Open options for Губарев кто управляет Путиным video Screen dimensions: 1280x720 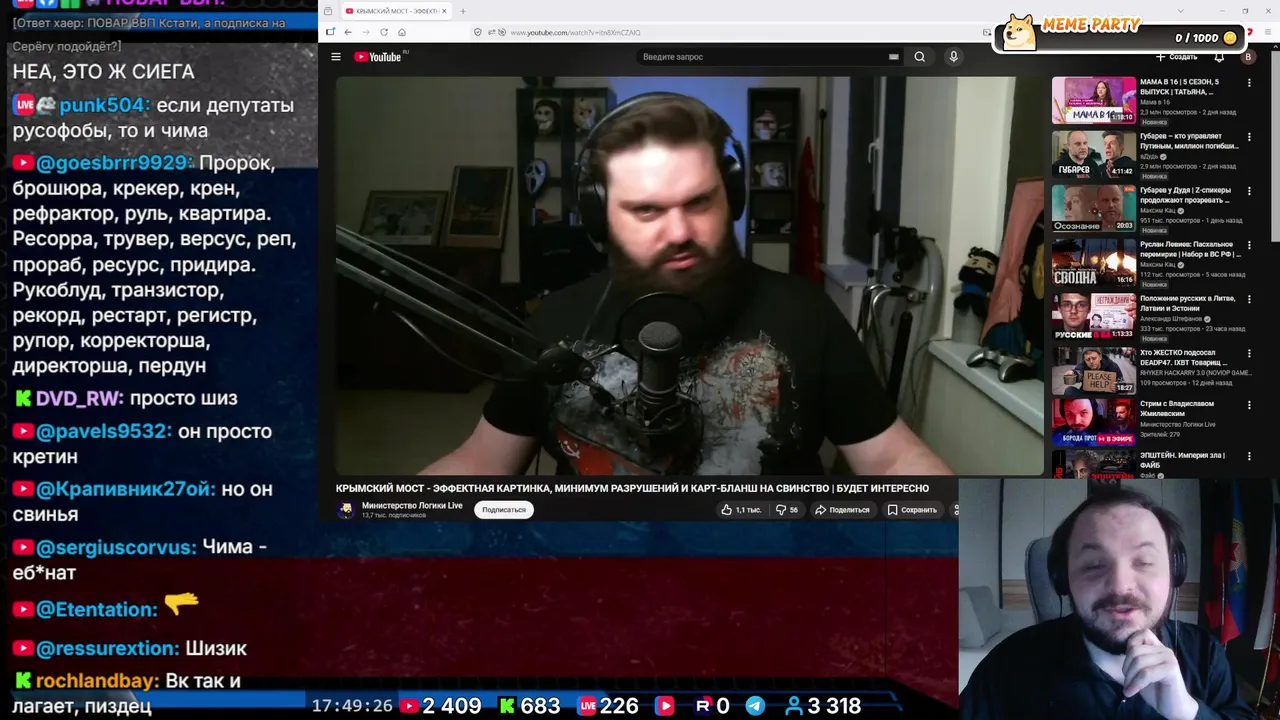click(1249, 137)
